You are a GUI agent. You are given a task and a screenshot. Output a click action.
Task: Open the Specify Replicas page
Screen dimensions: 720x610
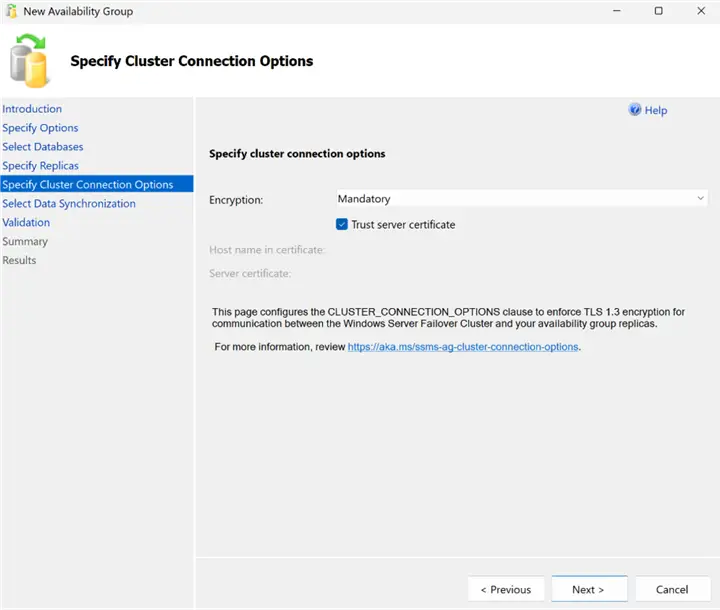40,165
